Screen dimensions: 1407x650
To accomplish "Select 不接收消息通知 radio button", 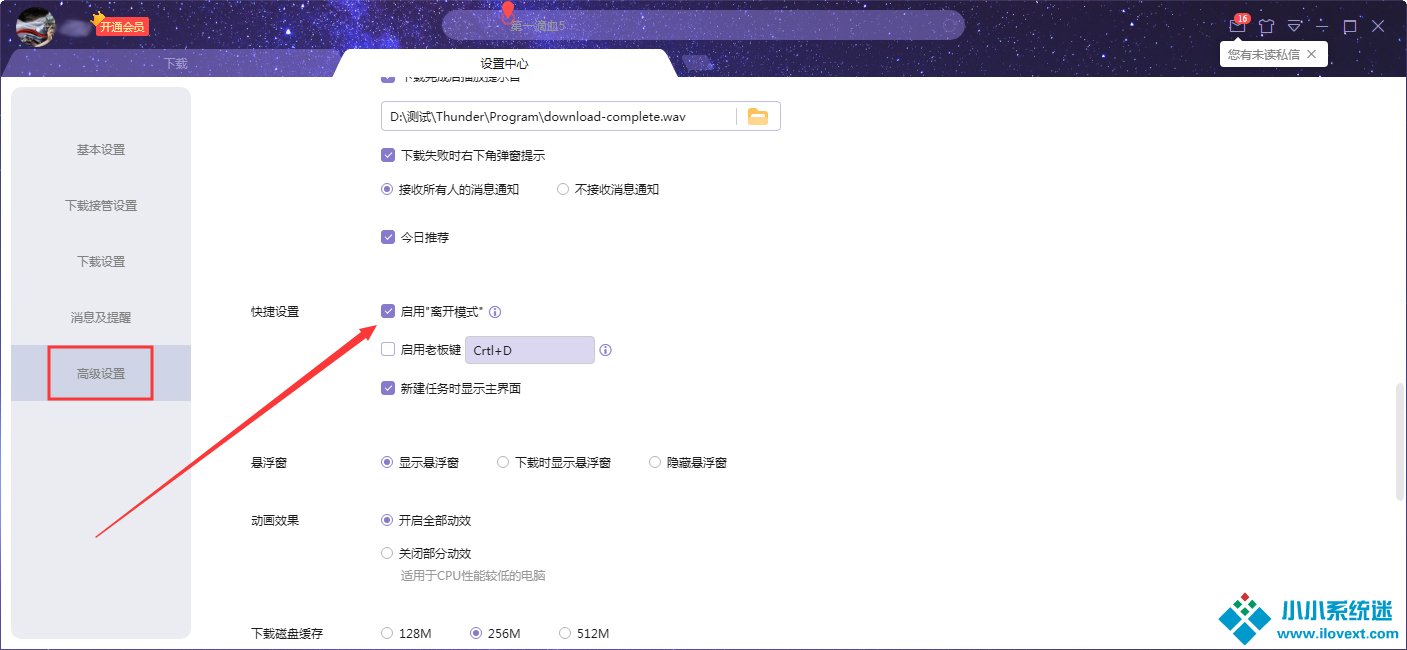I will (563, 189).
